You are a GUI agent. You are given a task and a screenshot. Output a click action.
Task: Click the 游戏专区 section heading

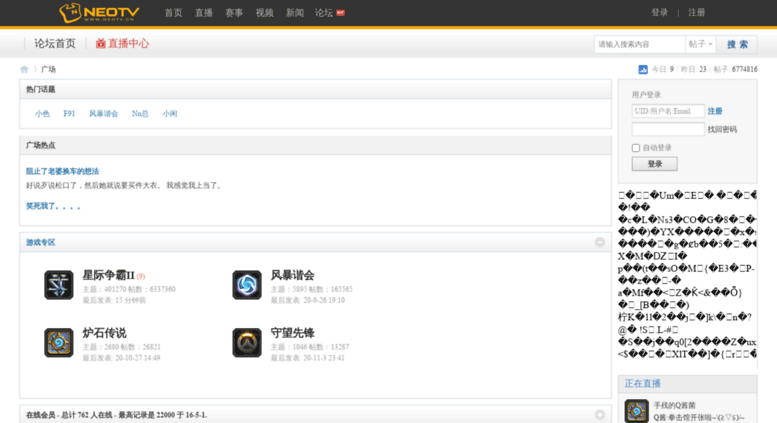41,242
